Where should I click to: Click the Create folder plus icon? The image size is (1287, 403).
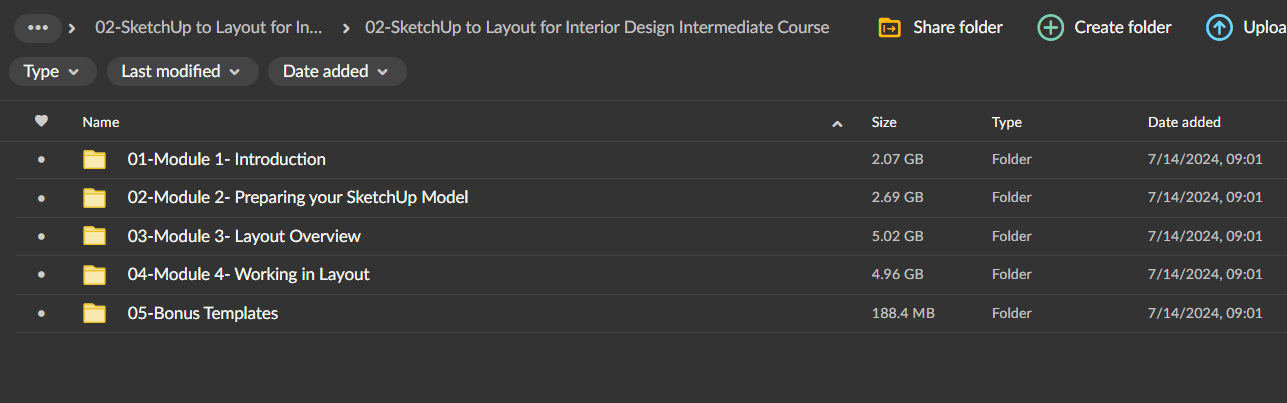point(1050,27)
